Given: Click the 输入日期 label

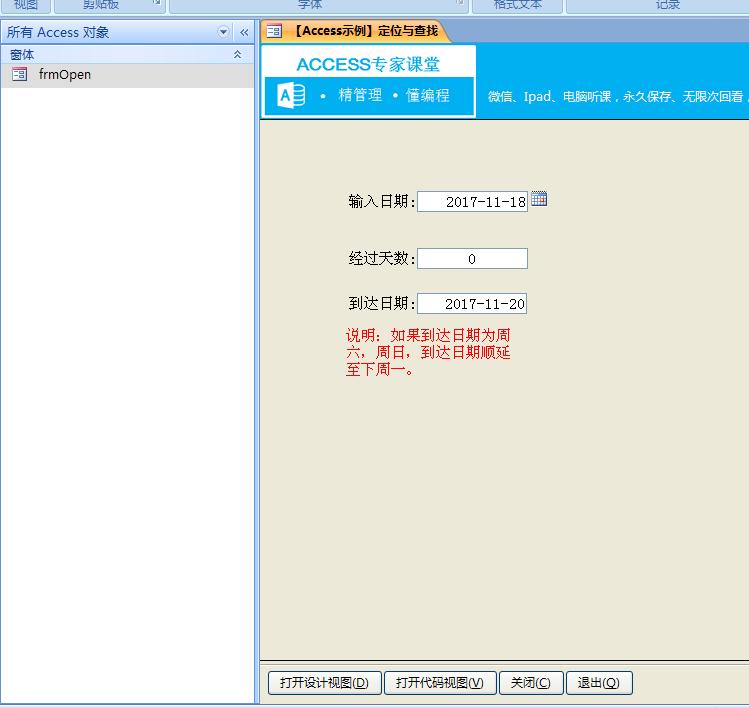Looking at the screenshot, I should point(381,201).
